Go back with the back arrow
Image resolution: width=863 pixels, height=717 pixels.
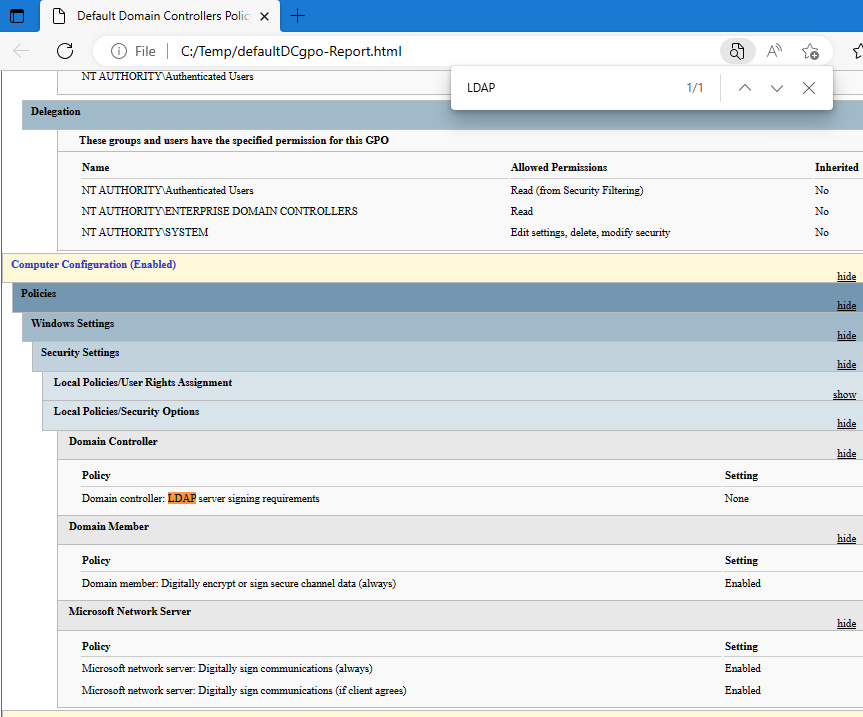21,51
